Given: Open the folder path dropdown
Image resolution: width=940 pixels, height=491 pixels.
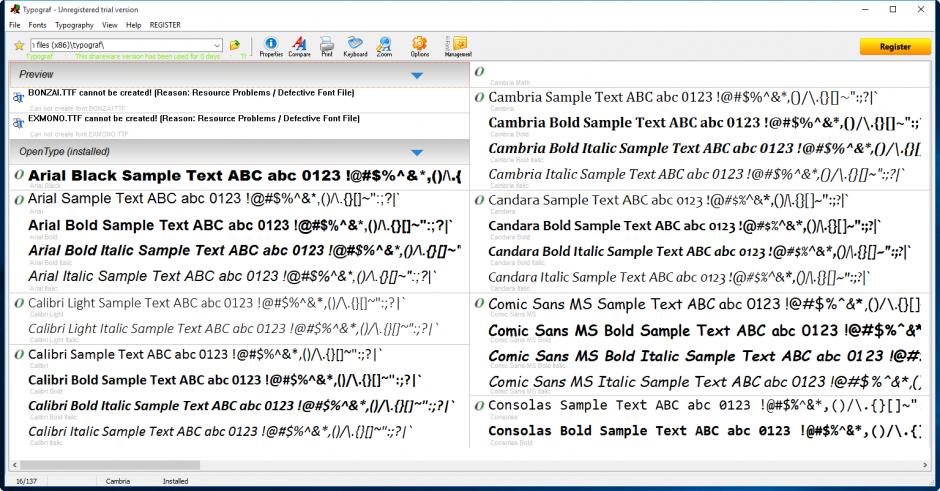Looking at the screenshot, I should click(217, 45).
